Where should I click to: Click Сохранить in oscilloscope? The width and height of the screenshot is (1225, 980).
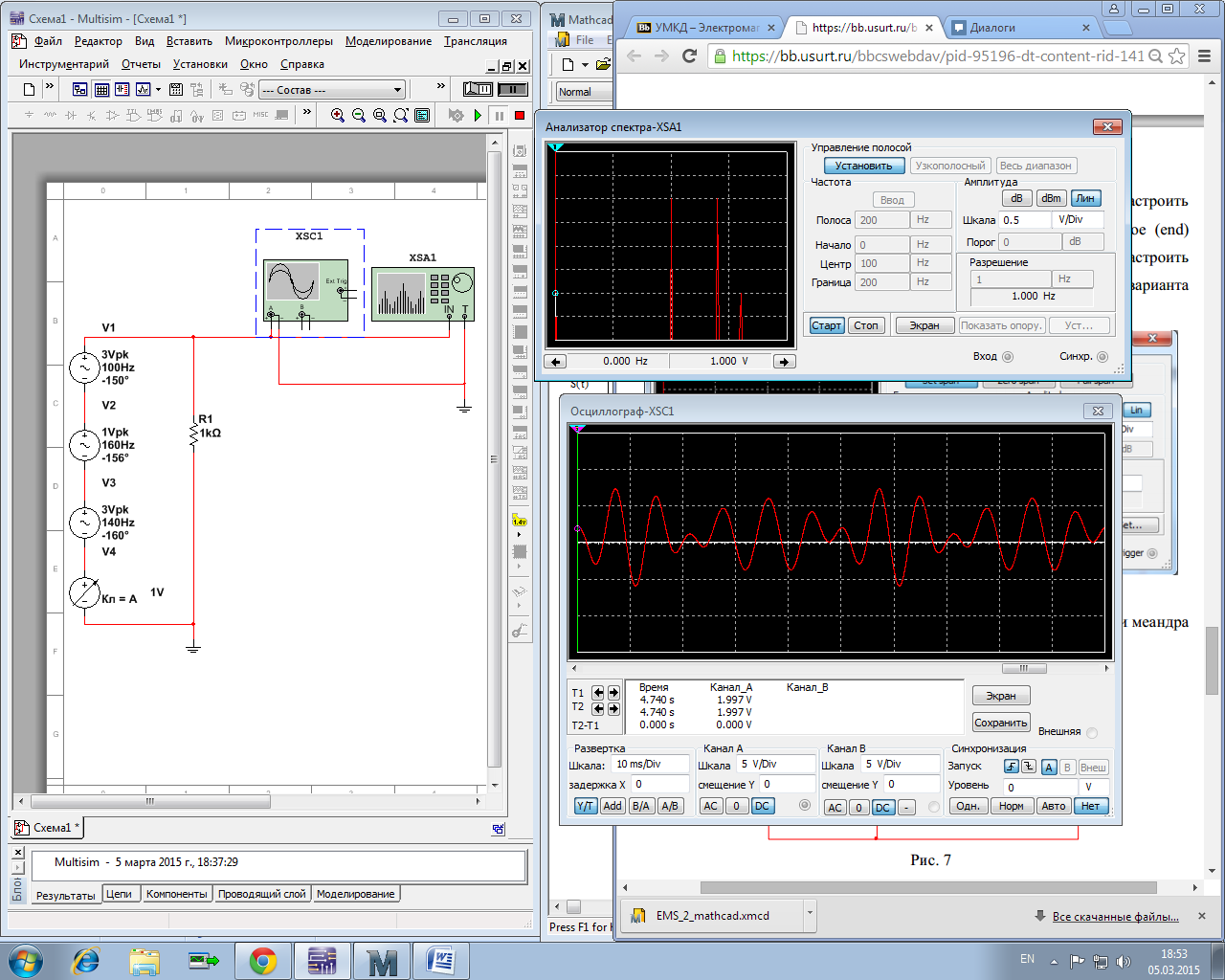coord(1001,723)
